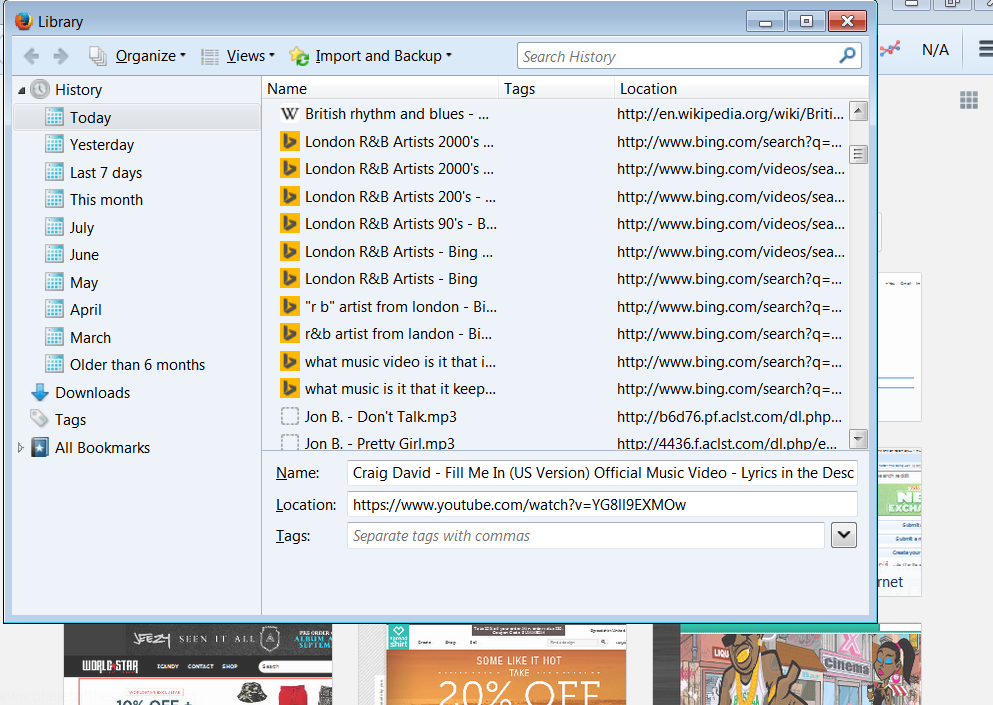Select March history folder
The width and height of the screenshot is (993, 705).
[136, 338]
